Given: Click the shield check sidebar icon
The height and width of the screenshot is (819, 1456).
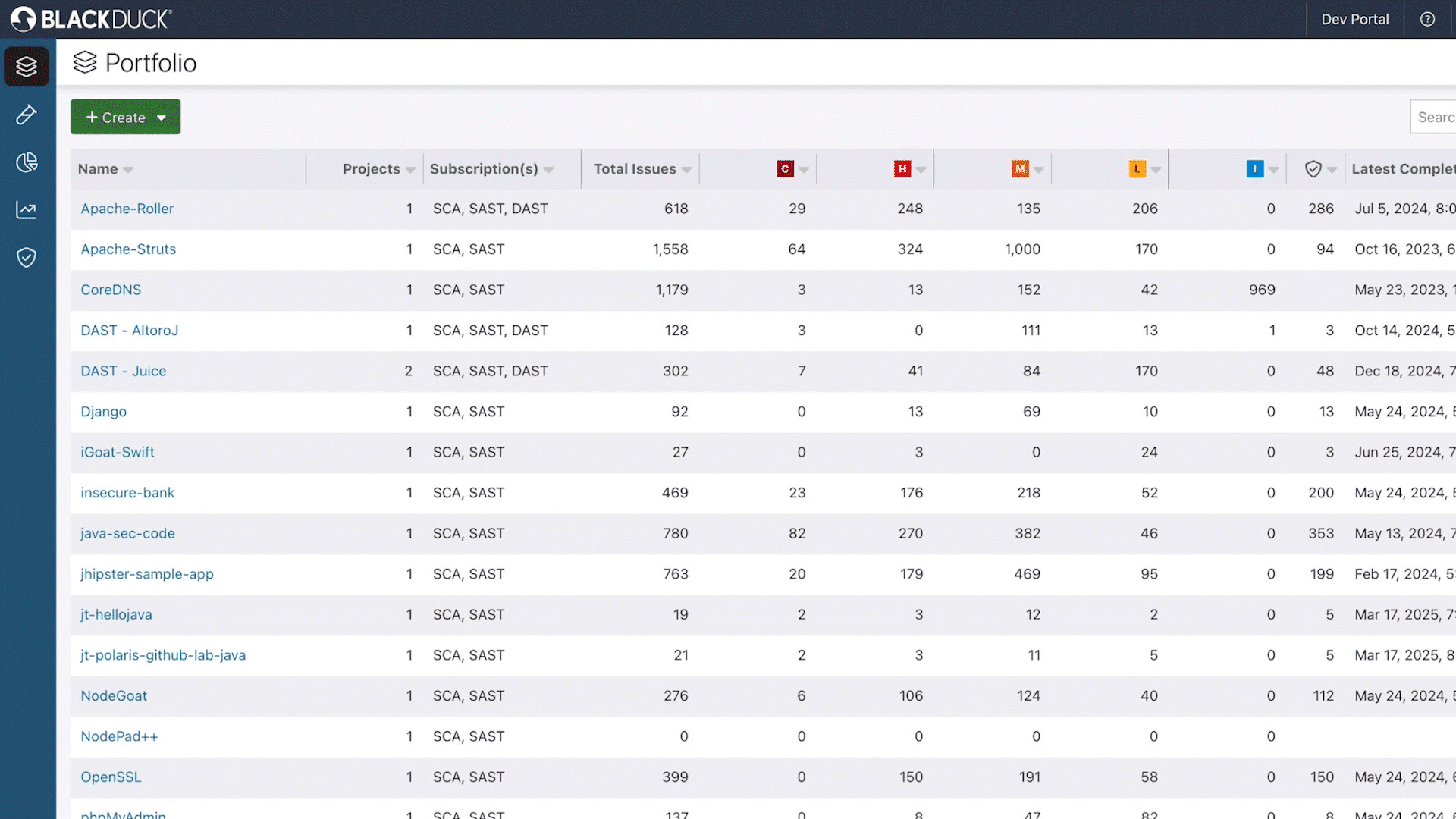Looking at the screenshot, I should click(27, 258).
